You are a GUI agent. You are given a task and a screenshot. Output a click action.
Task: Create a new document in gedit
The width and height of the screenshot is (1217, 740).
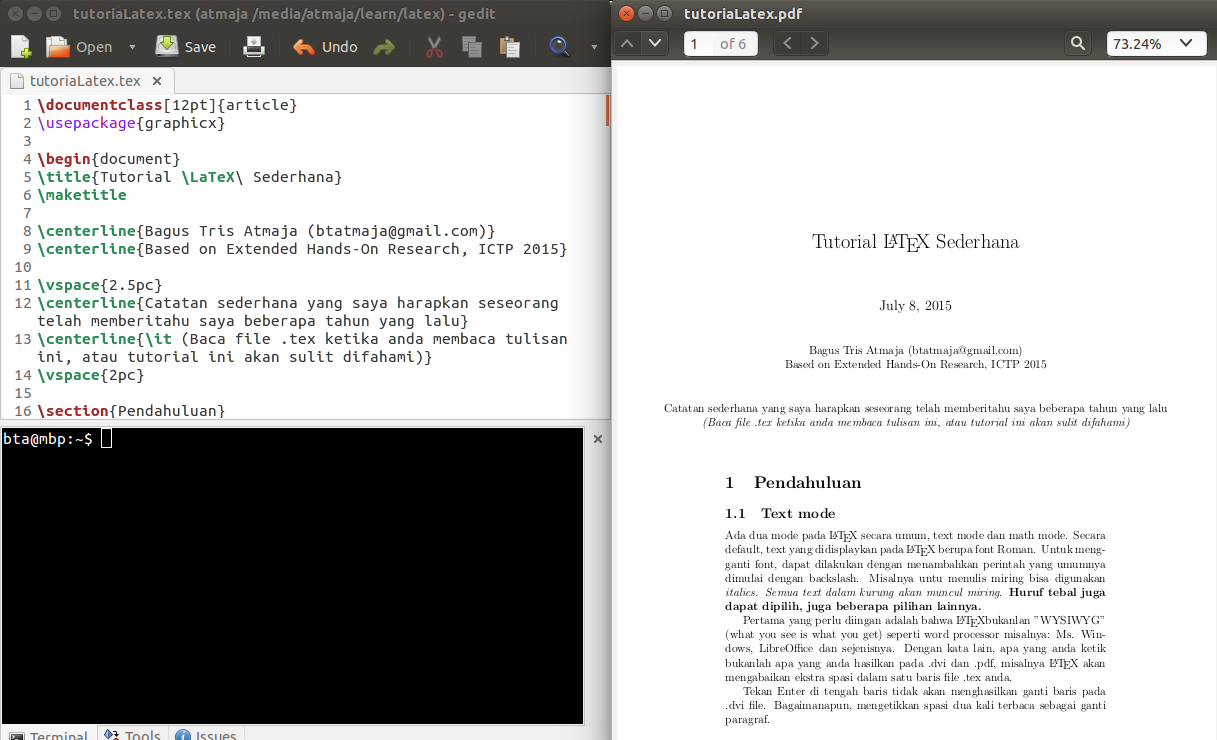[x=20, y=46]
